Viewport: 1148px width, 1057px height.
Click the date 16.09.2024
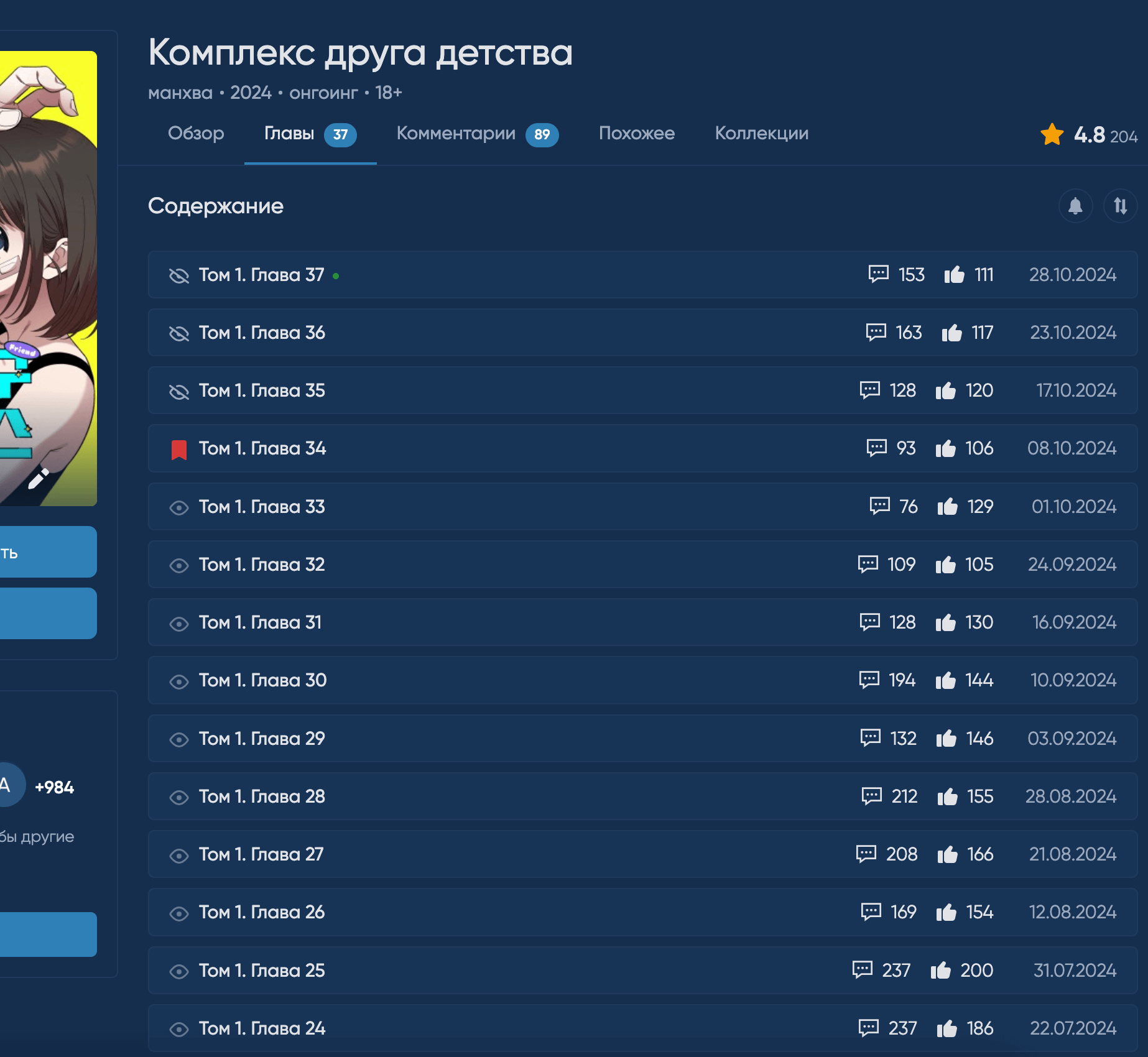point(1075,622)
